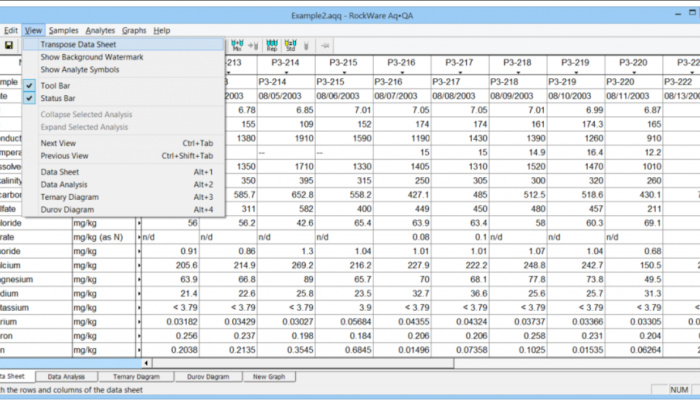Select the 0.08 nitrate cell under P3-216
The width and height of the screenshot is (700, 400).
click(x=402, y=237)
